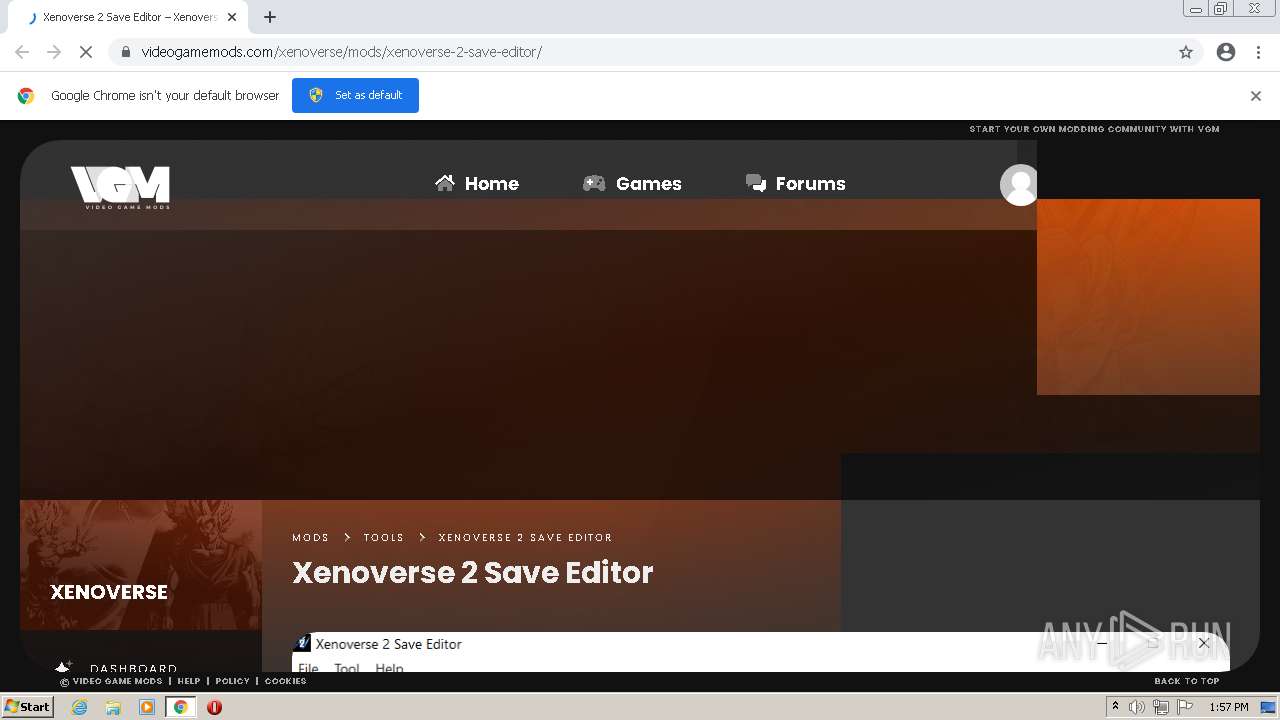Open the Dashboard sidebar item
This screenshot has width=1280, height=720.
(133, 668)
